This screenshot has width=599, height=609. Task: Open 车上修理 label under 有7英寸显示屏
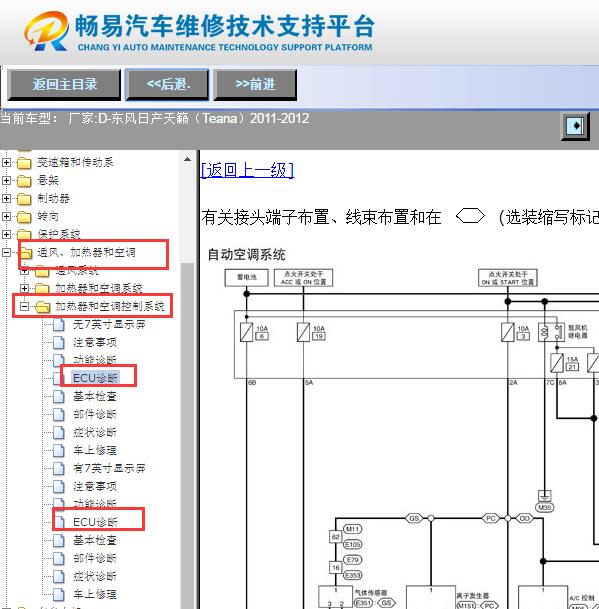[95, 594]
